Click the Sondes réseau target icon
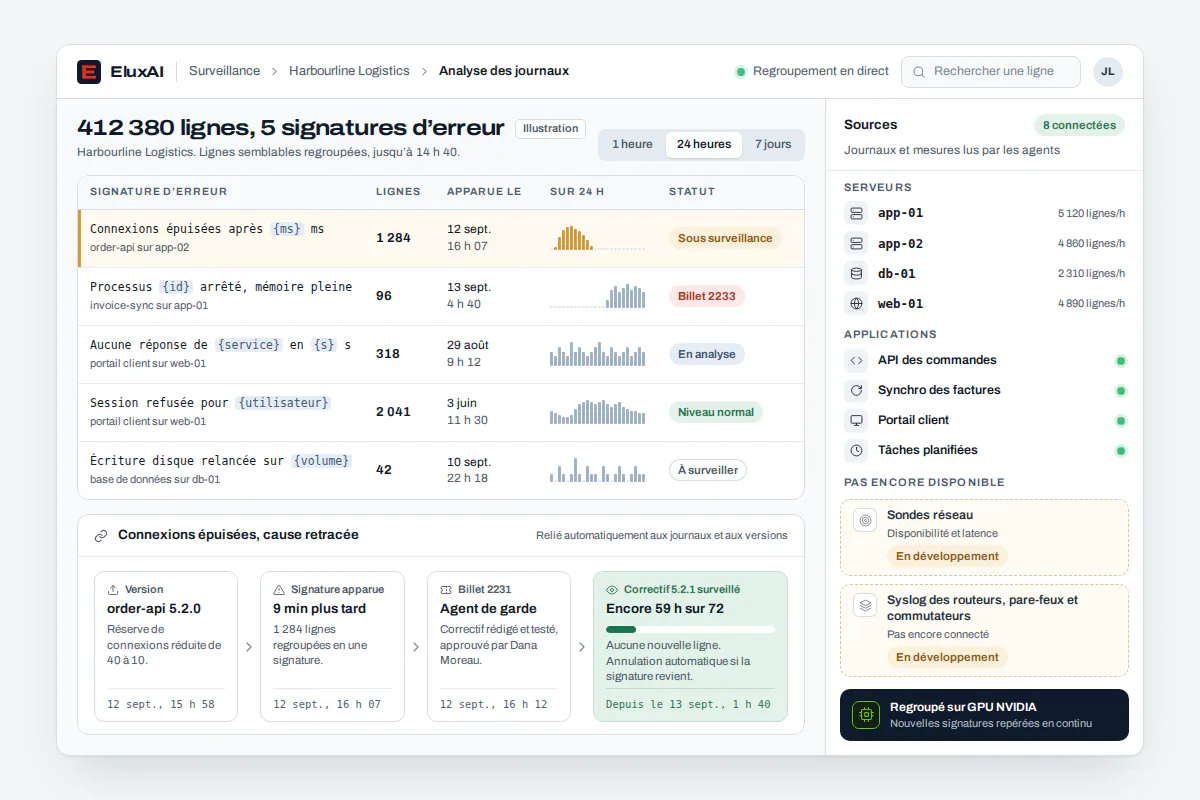 click(x=865, y=520)
